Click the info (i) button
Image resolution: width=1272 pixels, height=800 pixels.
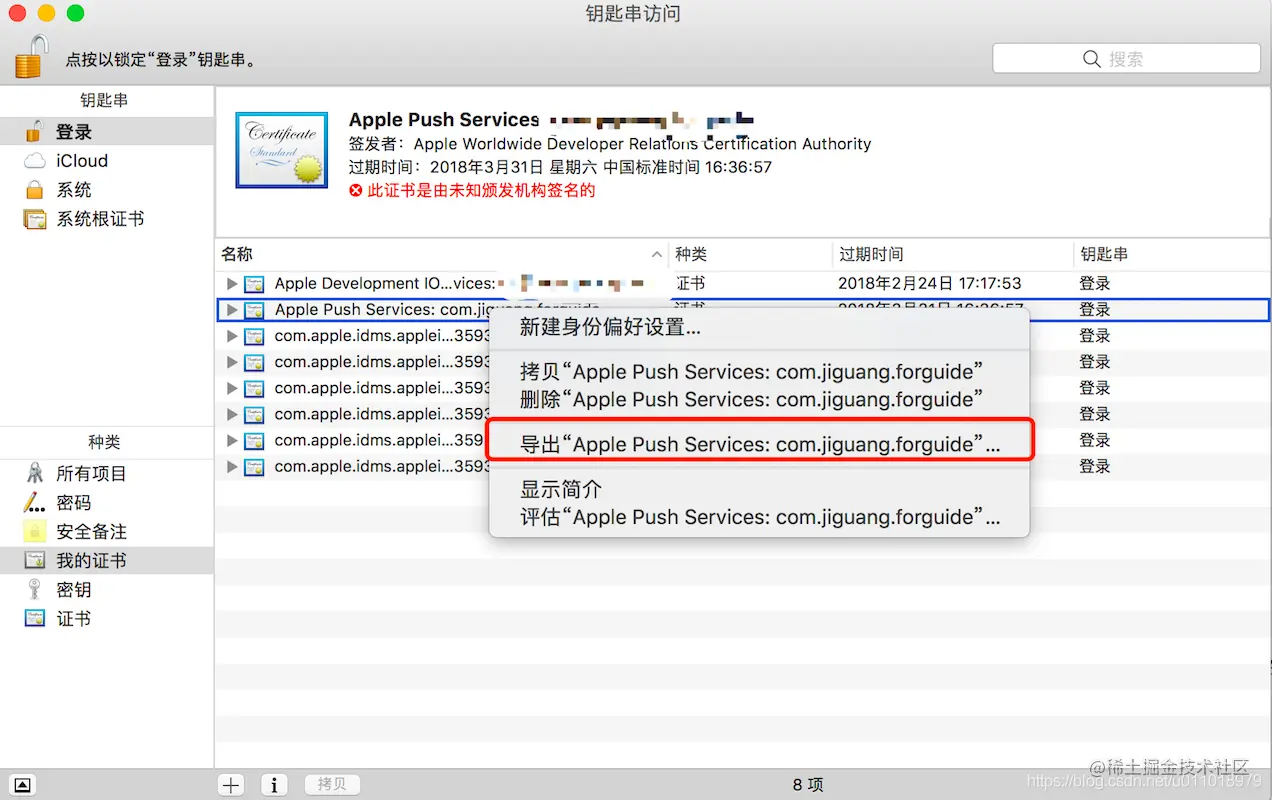pyautogui.click(x=275, y=785)
